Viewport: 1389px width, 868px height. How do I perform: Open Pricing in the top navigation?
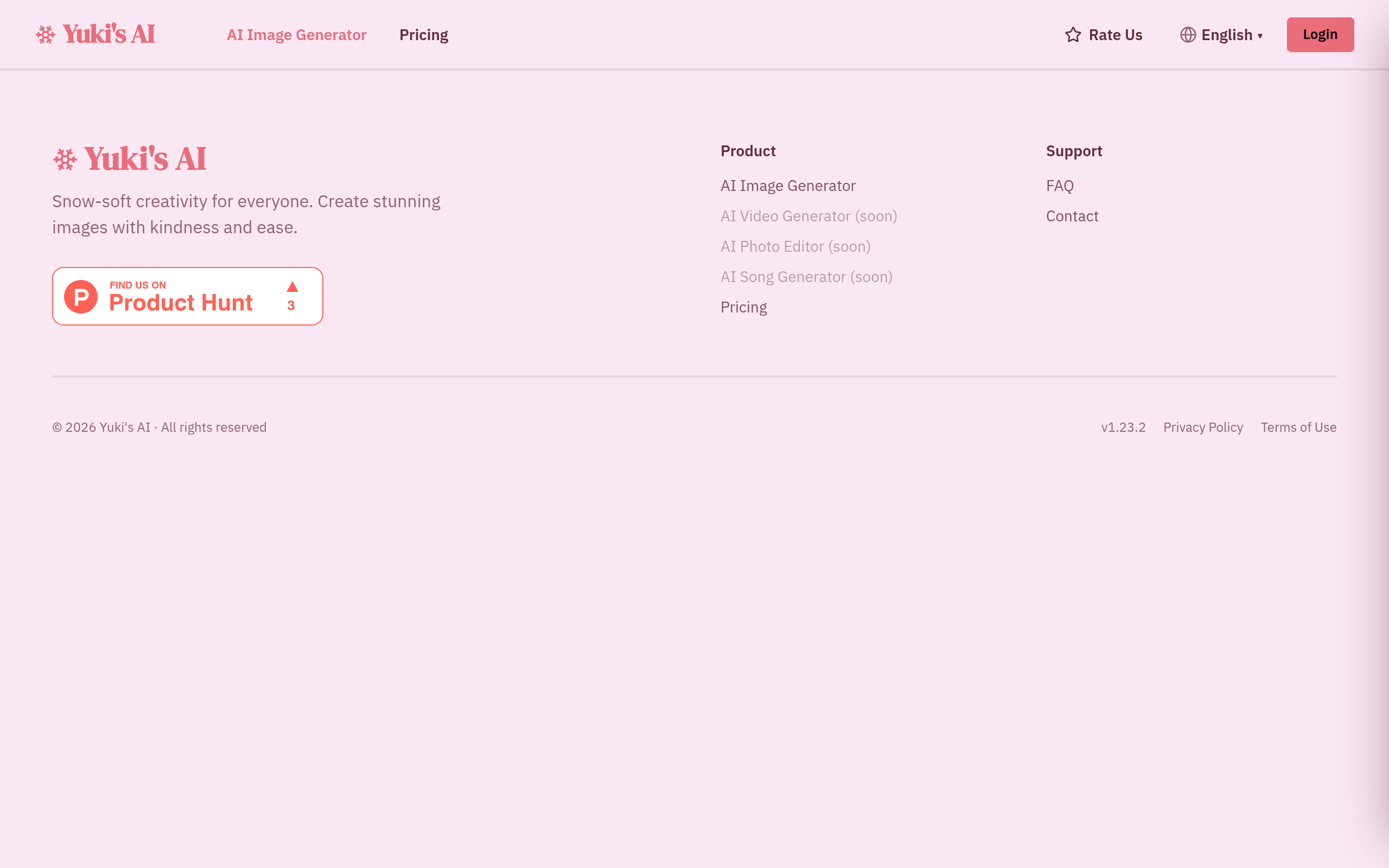tap(424, 35)
